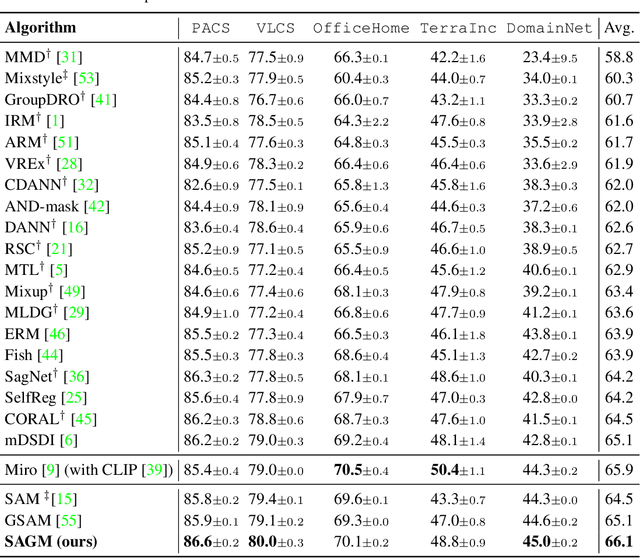640x558 pixels.
Task: Select the TerraInc column header
Action: tap(458, 28)
